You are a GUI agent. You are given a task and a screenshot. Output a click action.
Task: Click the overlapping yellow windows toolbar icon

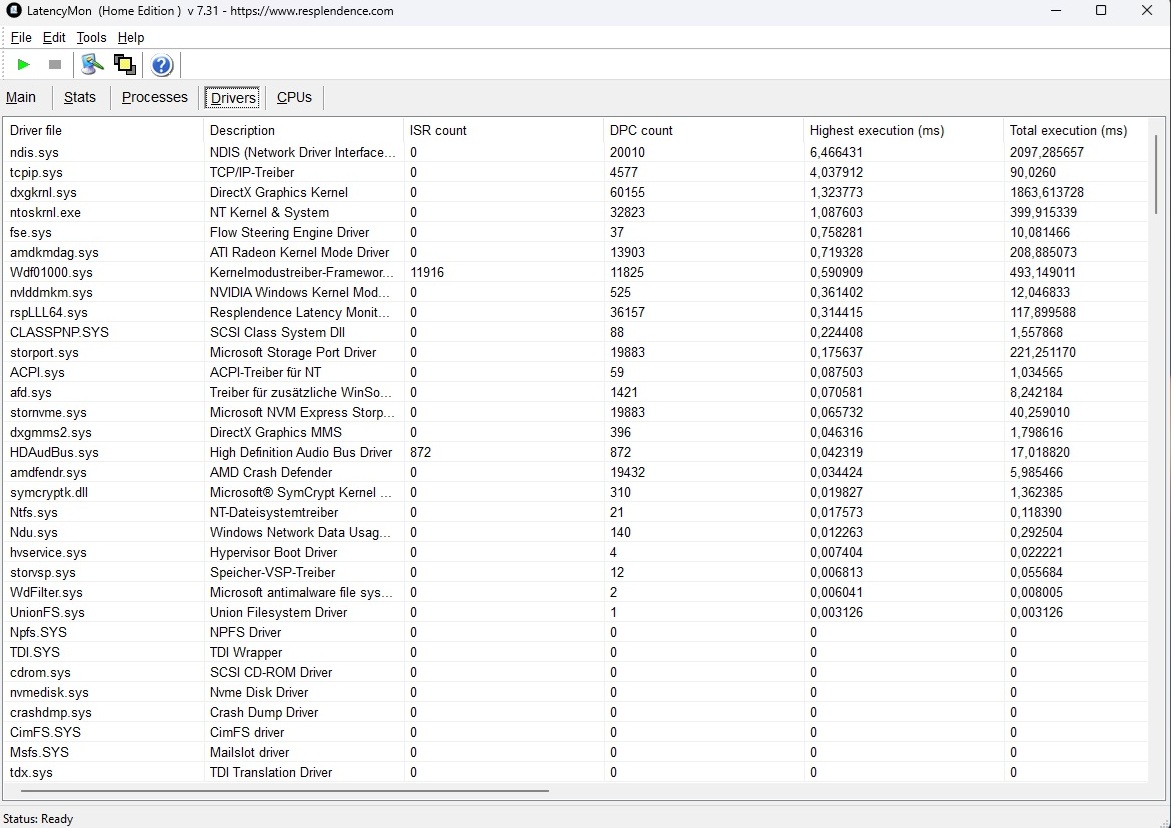125,65
